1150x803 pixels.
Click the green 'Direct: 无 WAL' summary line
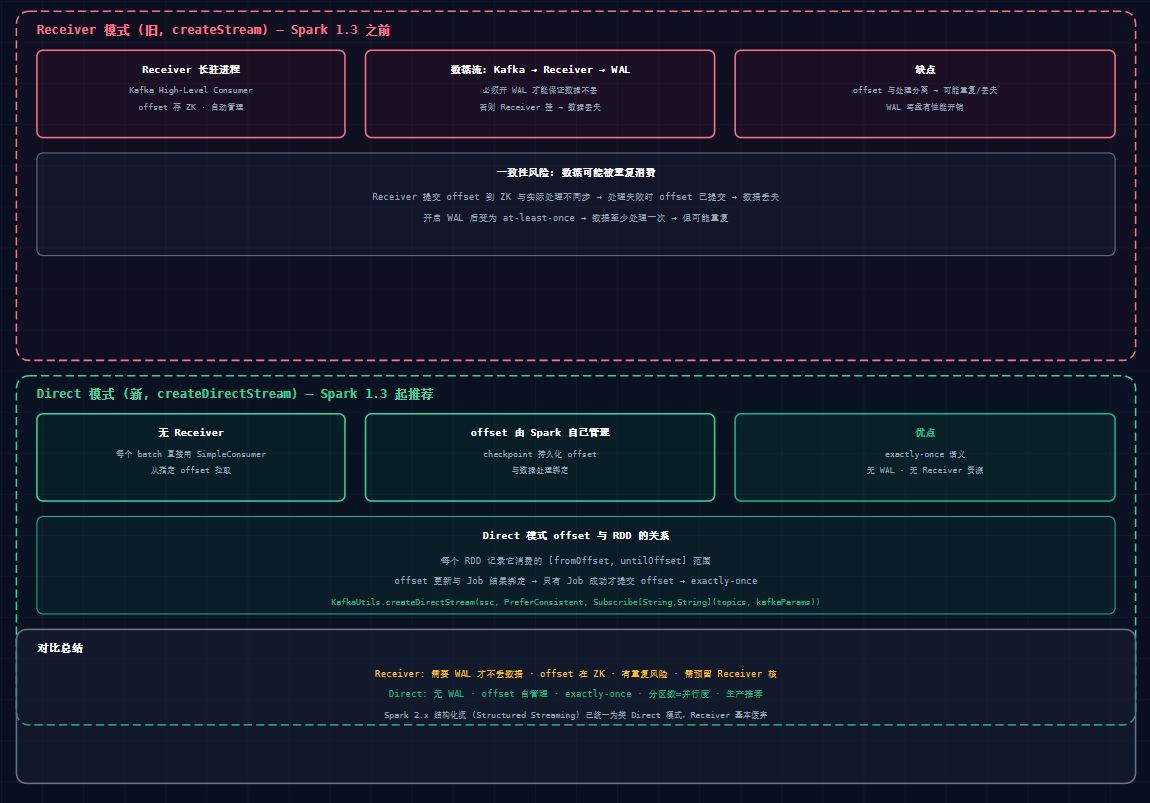point(576,694)
